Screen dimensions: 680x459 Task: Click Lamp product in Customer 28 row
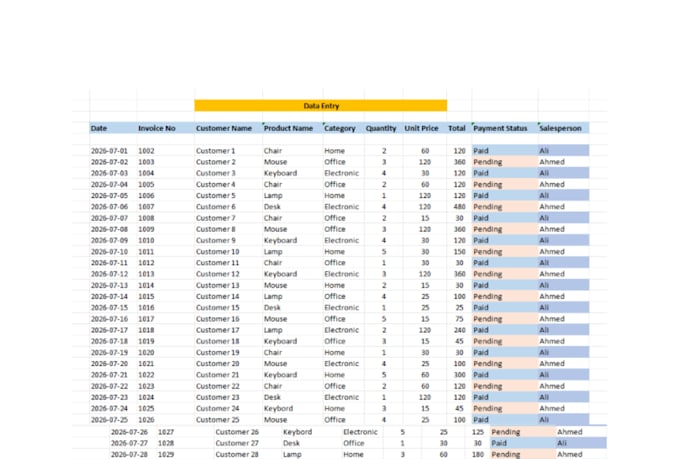click(x=292, y=454)
